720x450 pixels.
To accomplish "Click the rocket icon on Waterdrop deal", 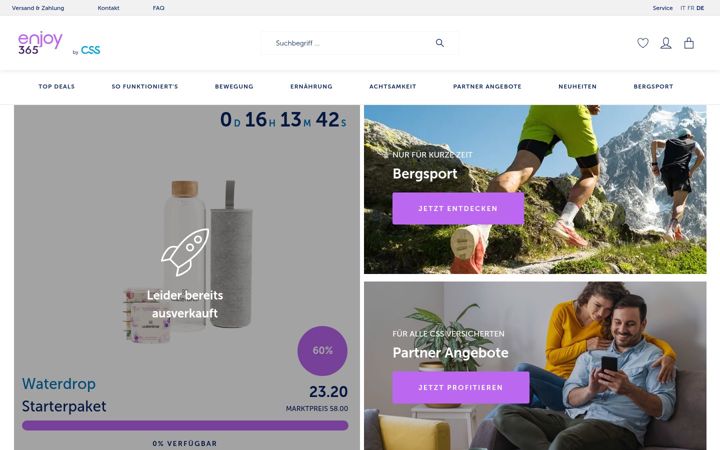I will coord(185,252).
